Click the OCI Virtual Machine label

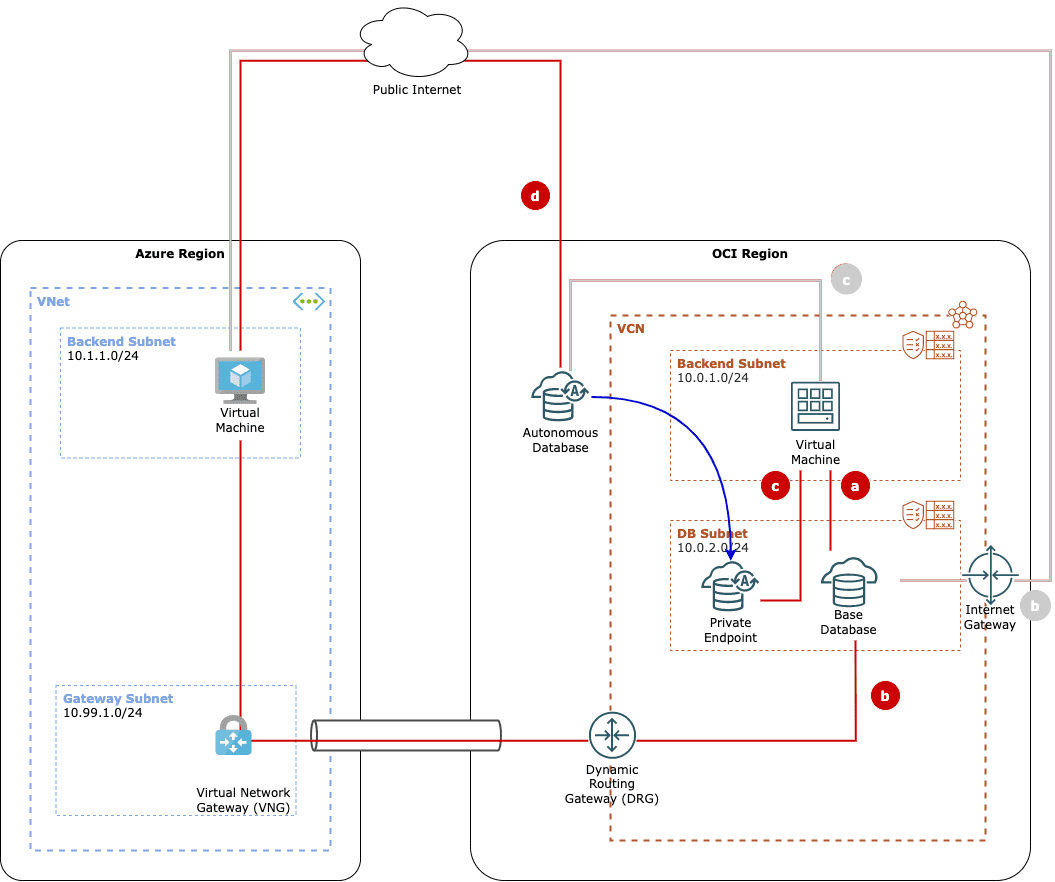(815, 452)
